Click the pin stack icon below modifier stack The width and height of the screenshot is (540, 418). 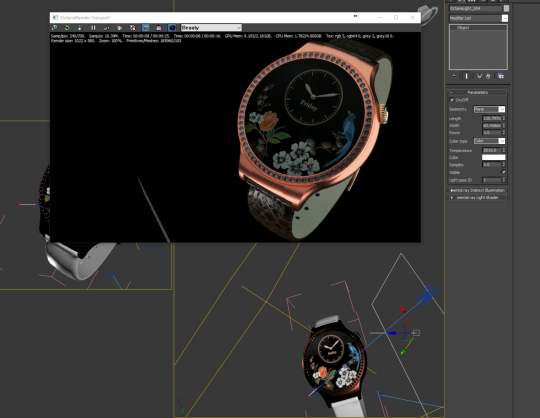click(454, 76)
